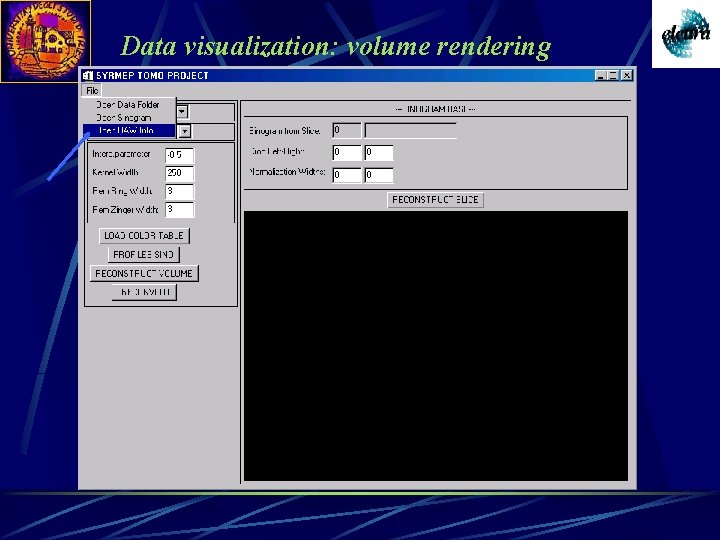Click the button below RECONSTRUCT VOLUME
The height and width of the screenshot is (540, 720).
pos(144,292)
